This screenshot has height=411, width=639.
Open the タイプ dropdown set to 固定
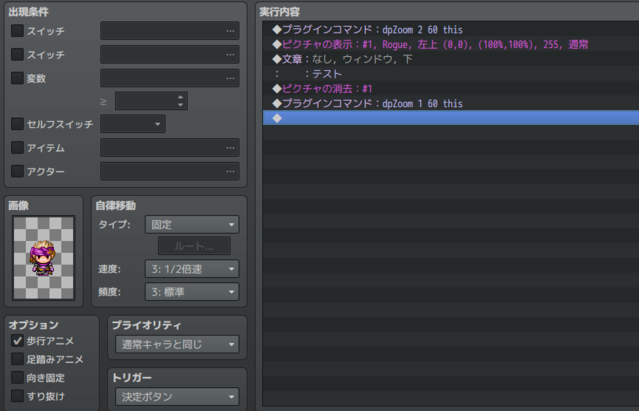[192, 224]
